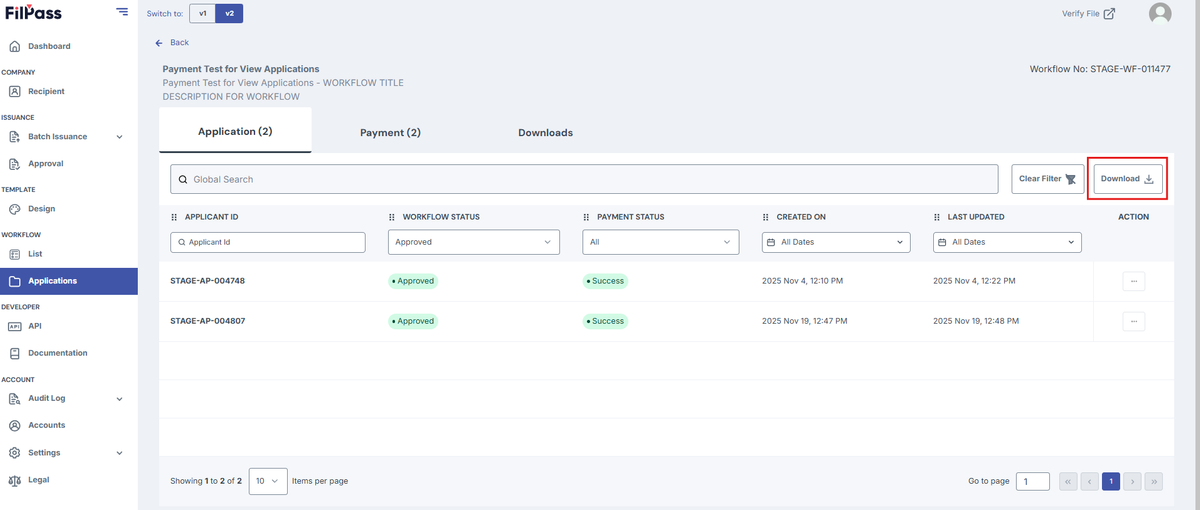The height and width of the screenshot is (510, 1200).
Task: Click the drag handle beside WORKFLOW STATUS
Action: click(391, 217)
